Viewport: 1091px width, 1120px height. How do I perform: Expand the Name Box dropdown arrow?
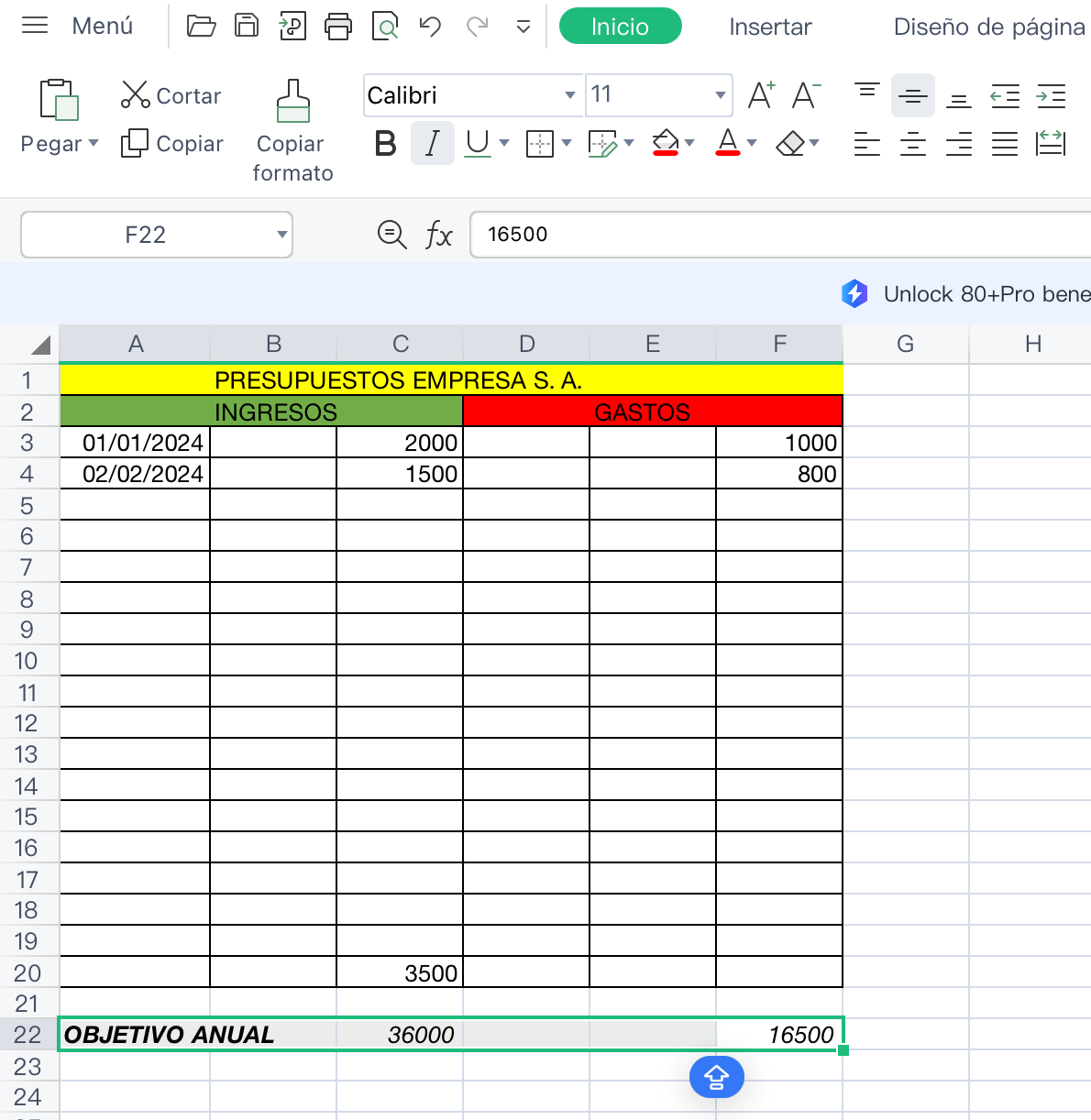pos(281,235)
